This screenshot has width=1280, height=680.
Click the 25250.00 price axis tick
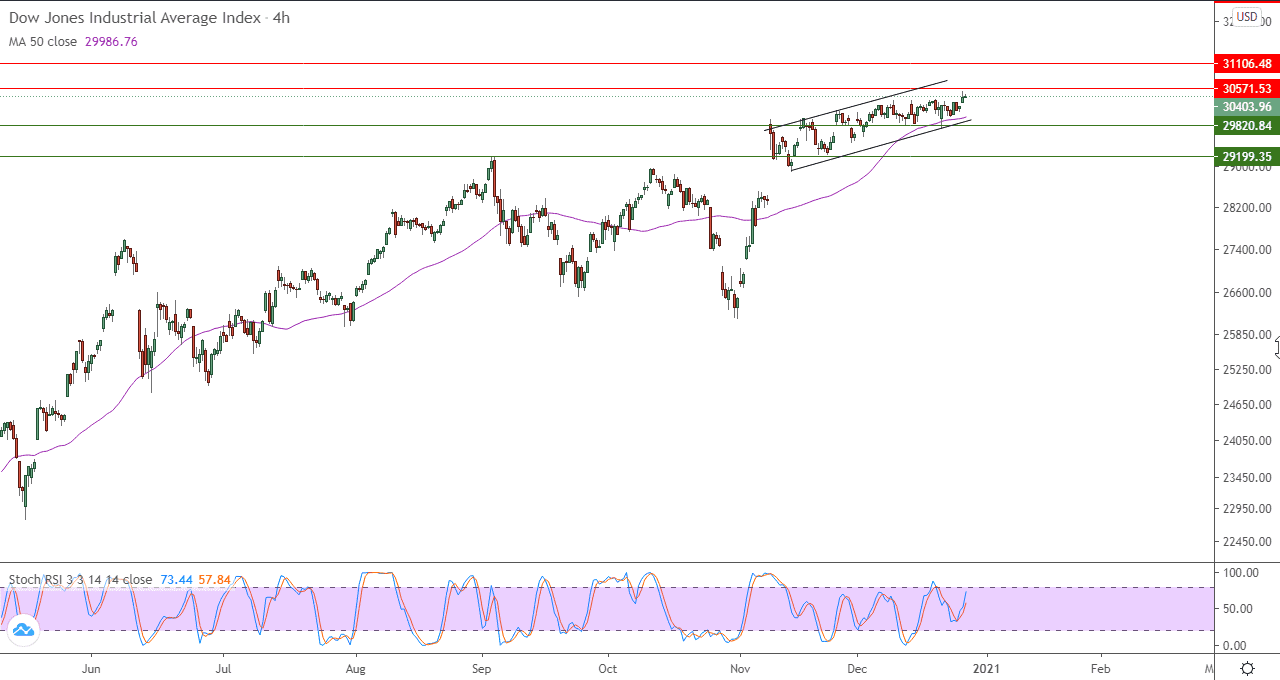(1246, 370)
